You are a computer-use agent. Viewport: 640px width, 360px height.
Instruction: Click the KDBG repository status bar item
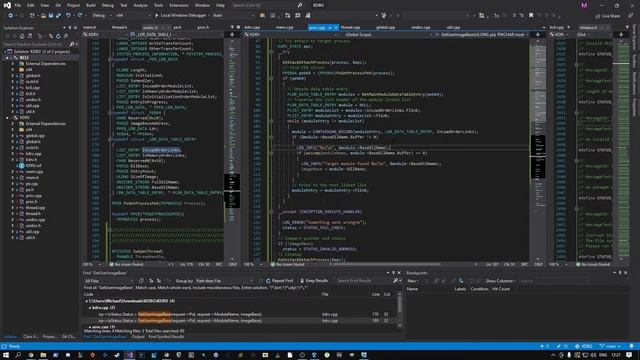(584, 346)
